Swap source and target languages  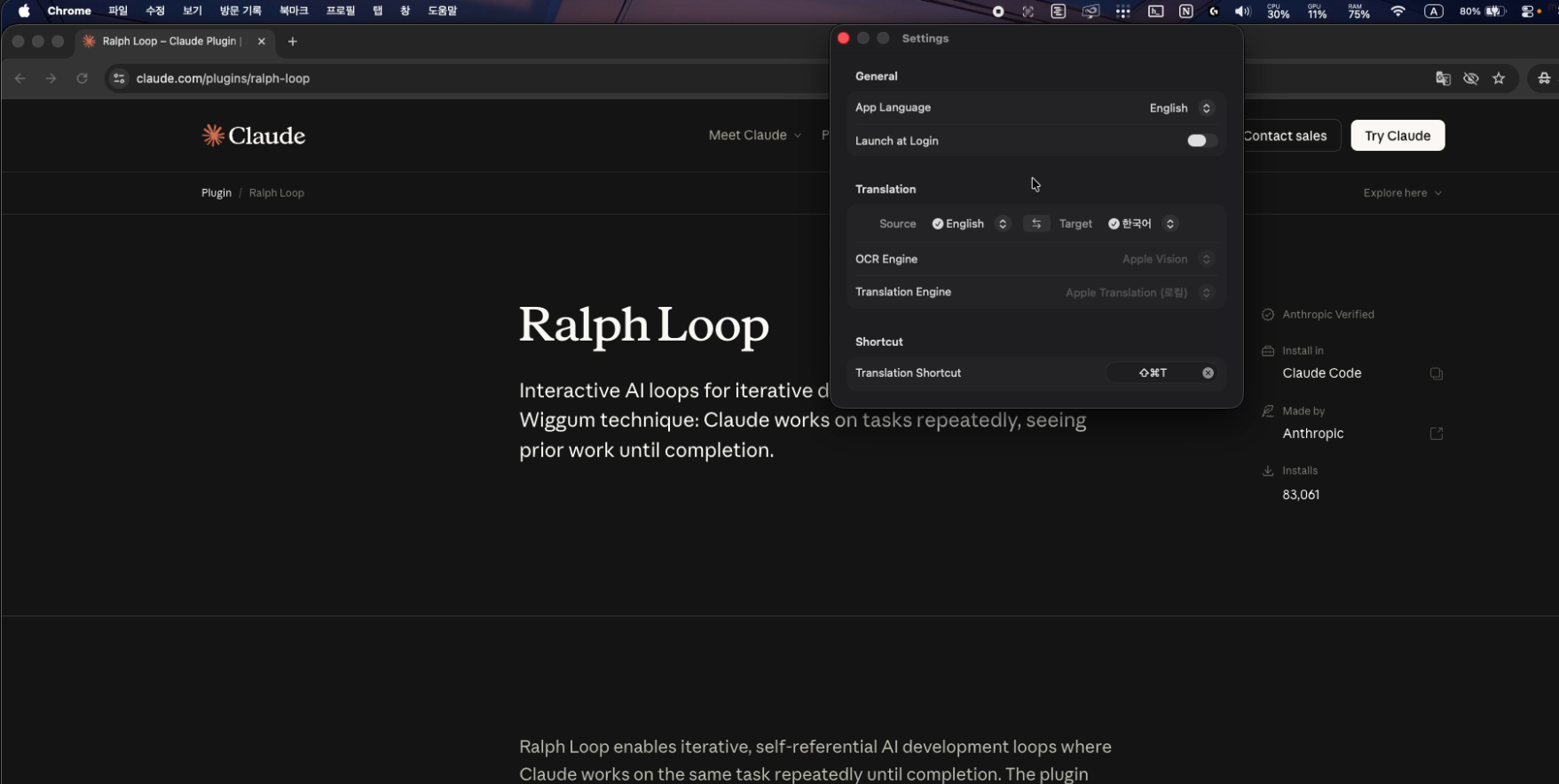pos(1035,224)
